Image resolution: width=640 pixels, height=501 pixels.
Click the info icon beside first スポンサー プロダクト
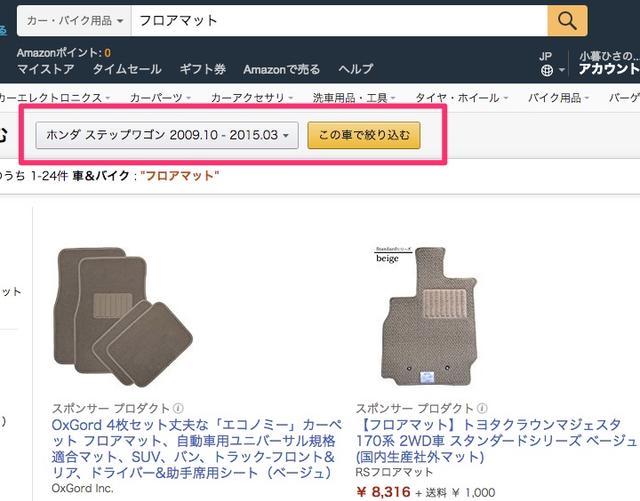coord(178,408)
